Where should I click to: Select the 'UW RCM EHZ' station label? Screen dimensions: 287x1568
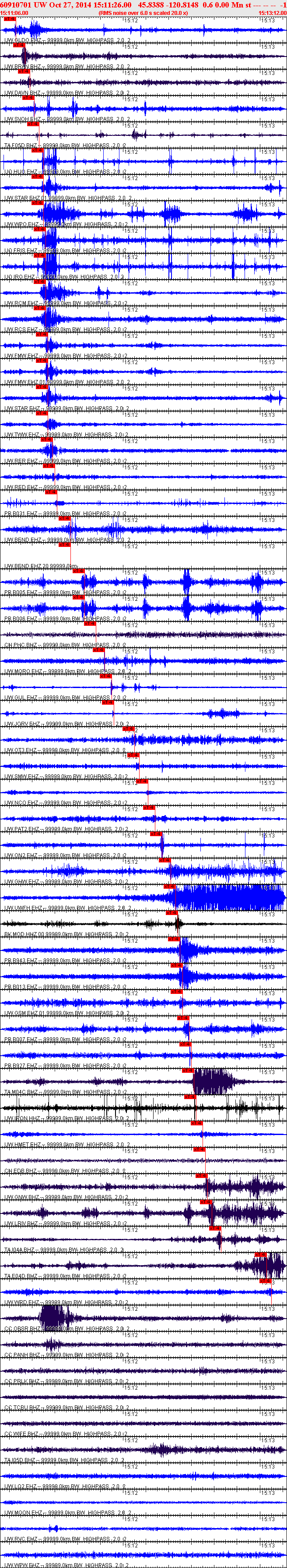(22, 303)
